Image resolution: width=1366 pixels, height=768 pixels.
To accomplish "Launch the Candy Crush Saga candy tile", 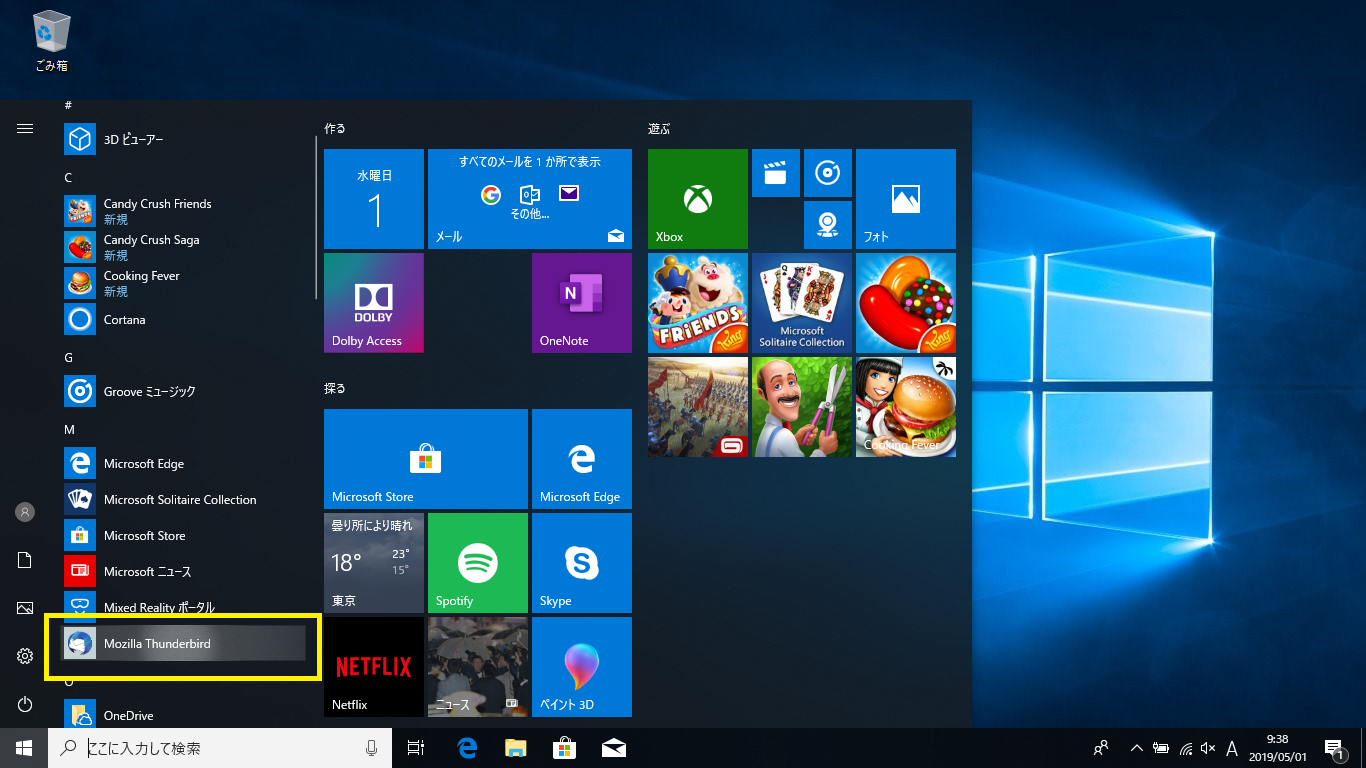I will (x=906, y=303).
